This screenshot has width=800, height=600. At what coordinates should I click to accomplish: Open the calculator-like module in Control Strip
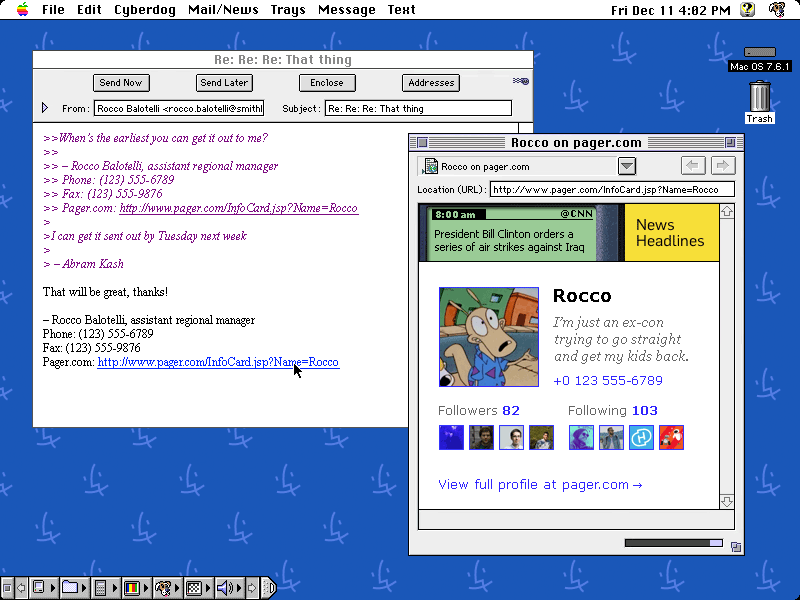point(106,588)
